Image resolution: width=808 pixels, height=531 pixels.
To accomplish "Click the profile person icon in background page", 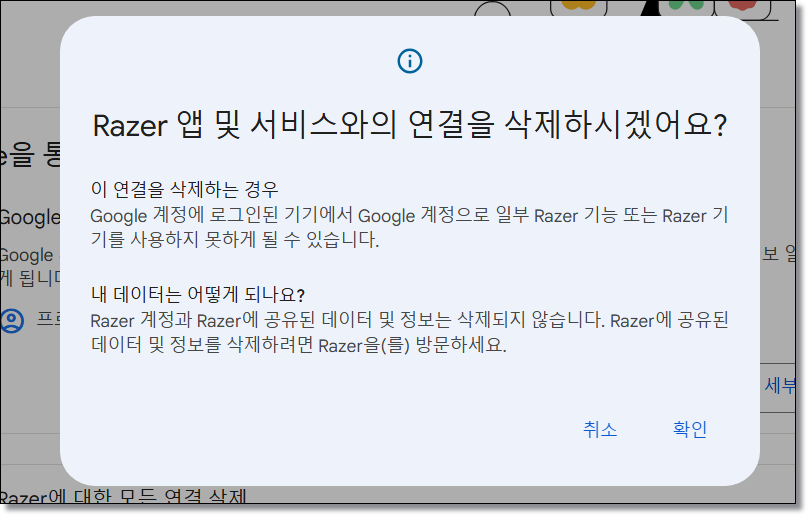I will point(12,321).
